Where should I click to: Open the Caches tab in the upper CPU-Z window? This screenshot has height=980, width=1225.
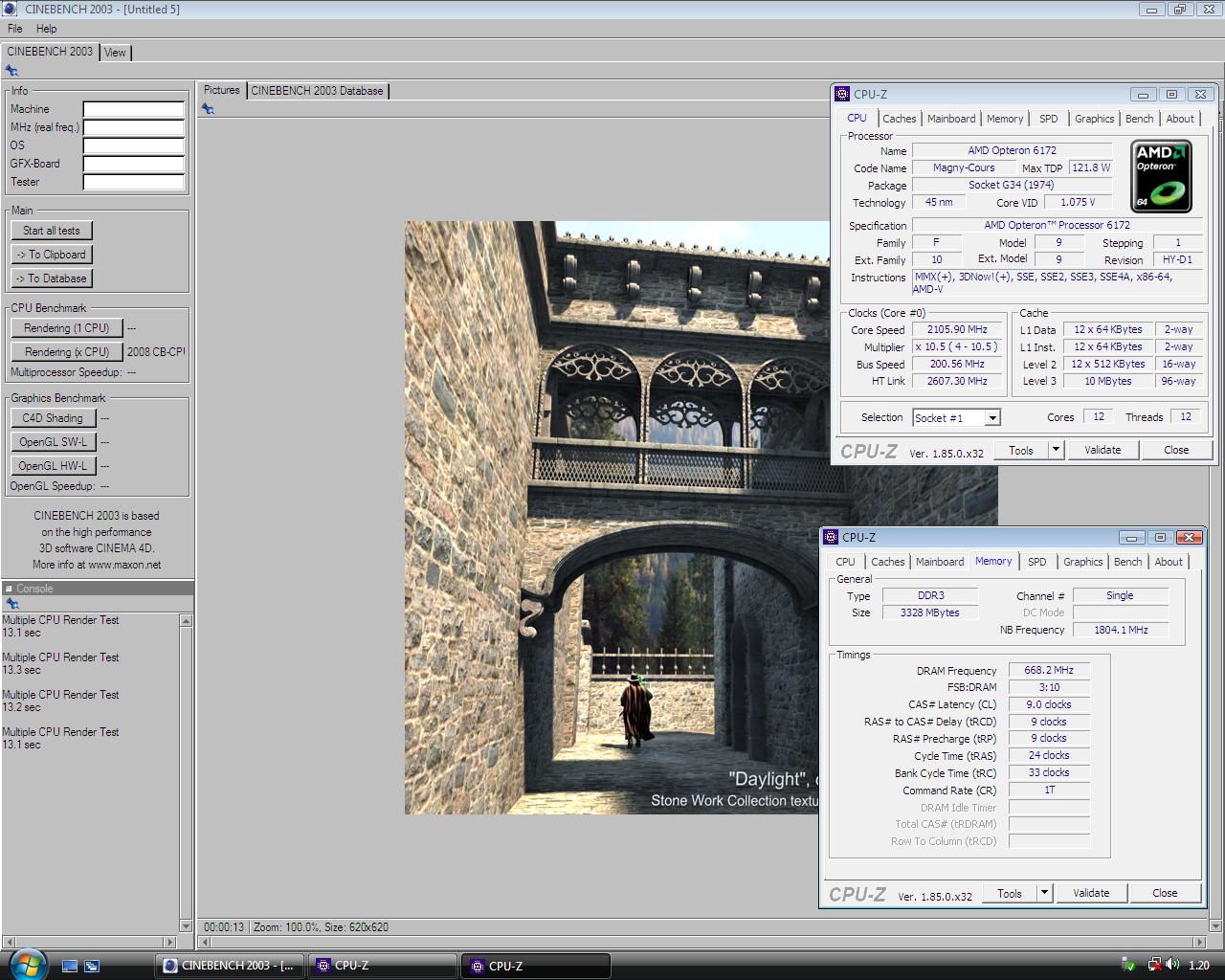(899, 119)
